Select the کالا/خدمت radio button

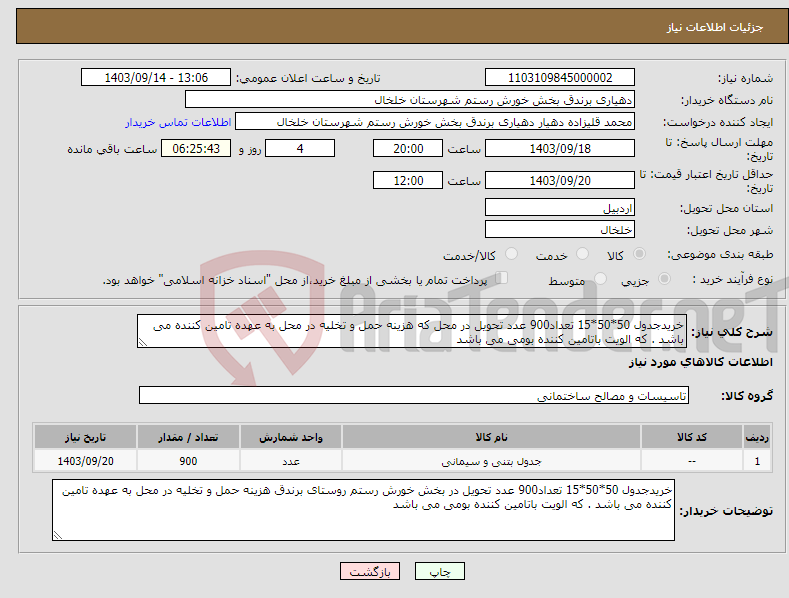tap(511, 254)
